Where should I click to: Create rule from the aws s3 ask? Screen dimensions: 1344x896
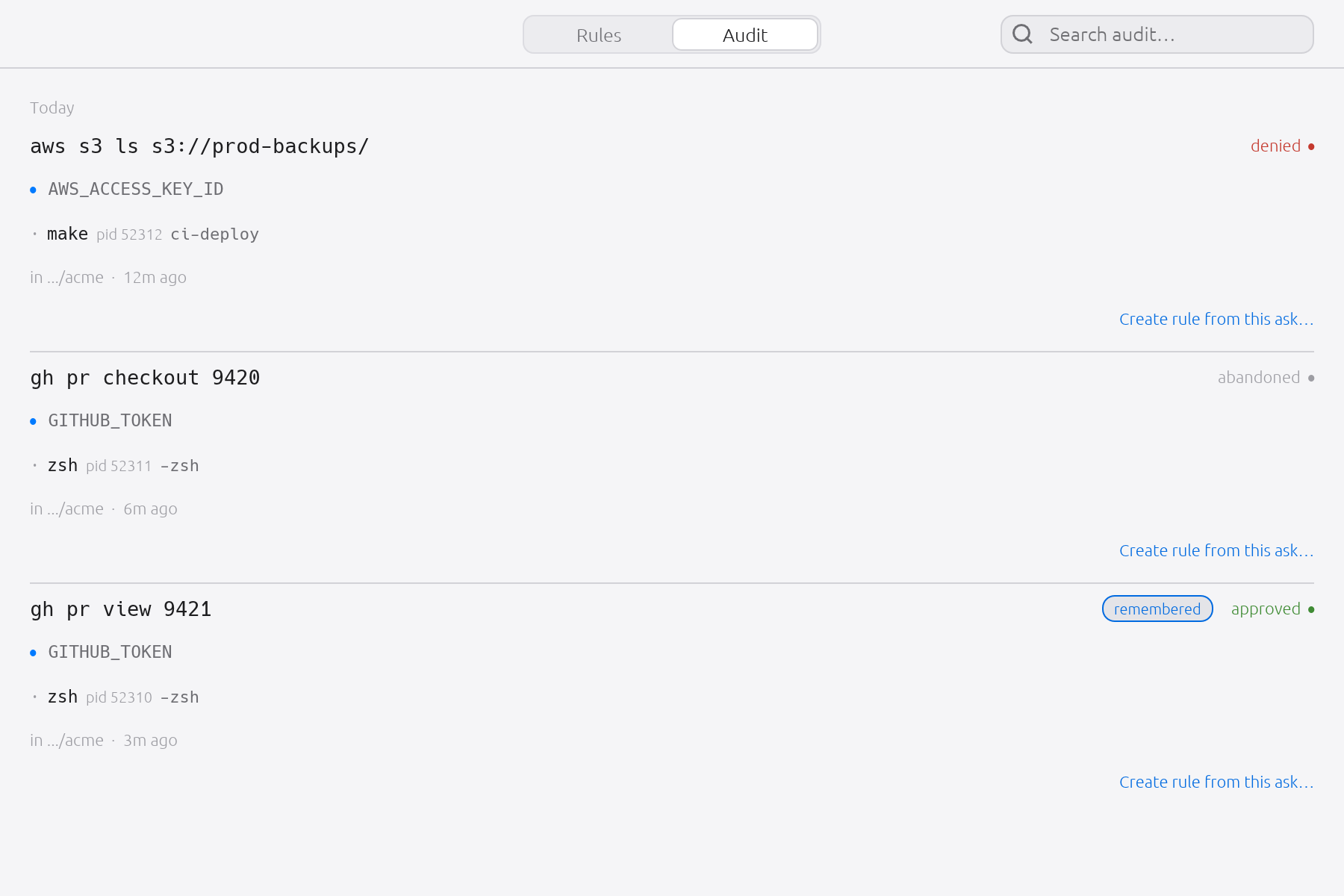1216,319
